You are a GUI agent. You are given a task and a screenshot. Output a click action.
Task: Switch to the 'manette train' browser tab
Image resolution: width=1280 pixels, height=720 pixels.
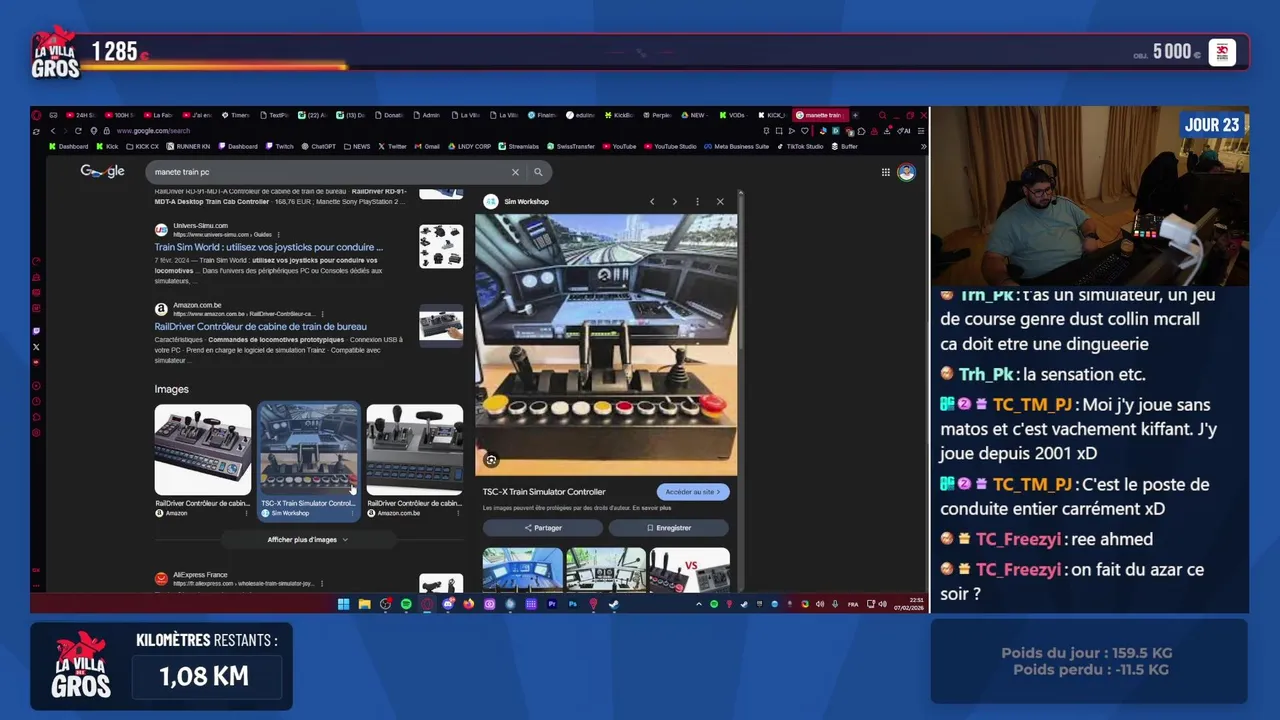point(820,115)
